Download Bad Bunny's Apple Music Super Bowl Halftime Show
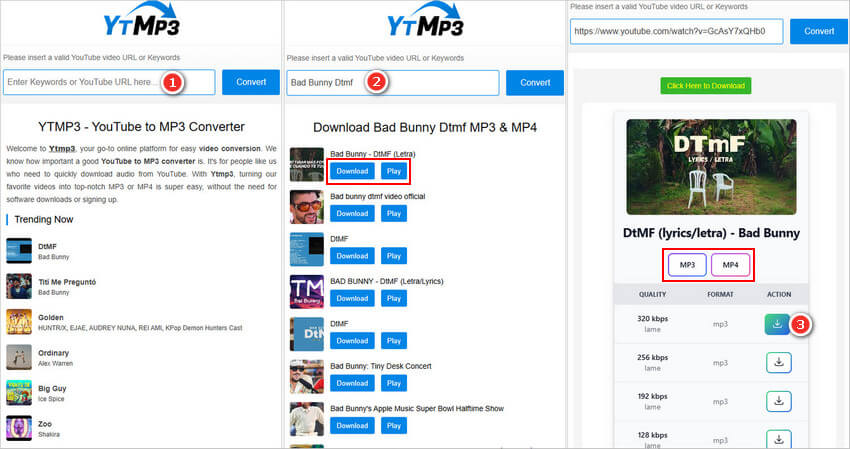This screenshot has width=850, height=449. point(352,426)
